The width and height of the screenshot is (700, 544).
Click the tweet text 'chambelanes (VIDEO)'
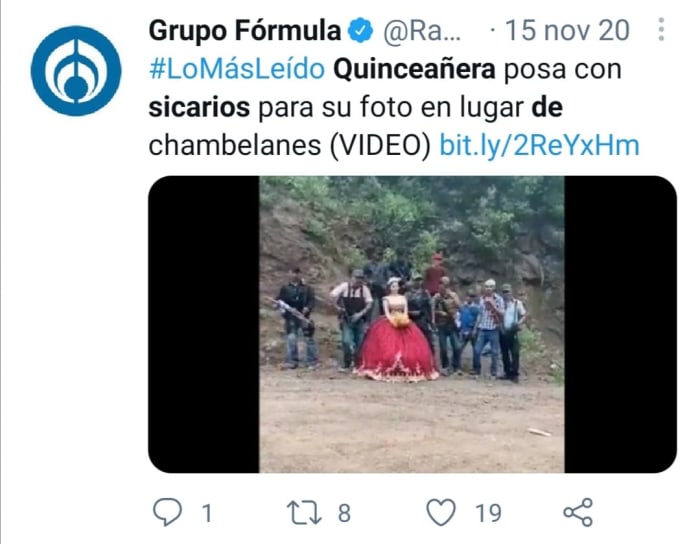290,145
